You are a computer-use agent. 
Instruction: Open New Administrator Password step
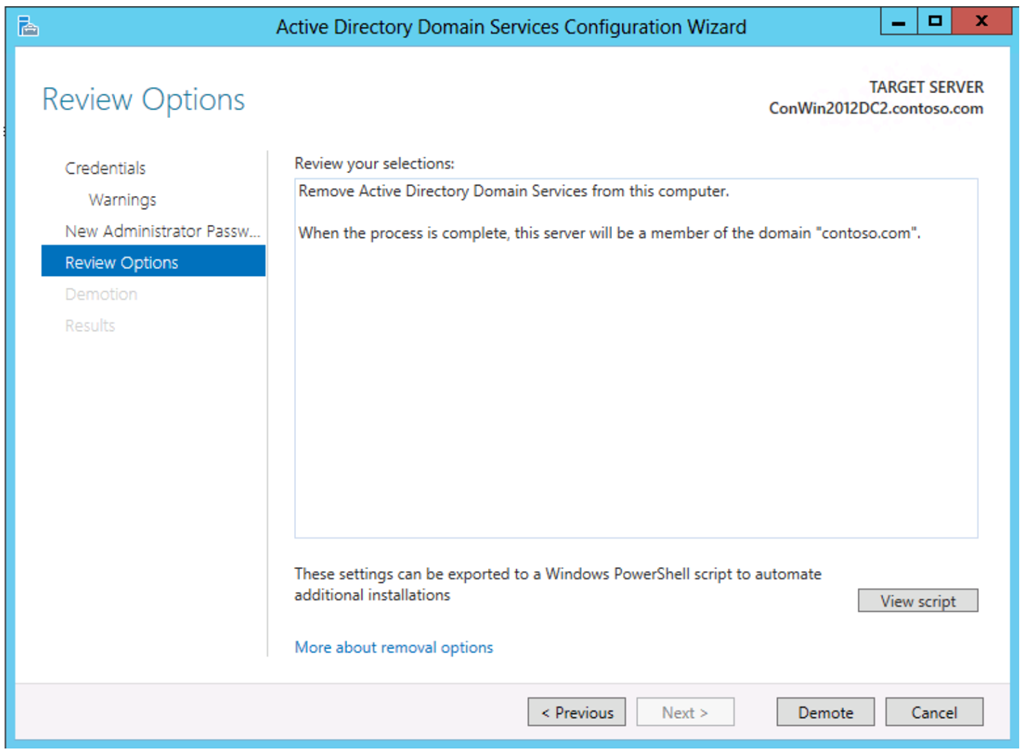pos(163,231)
